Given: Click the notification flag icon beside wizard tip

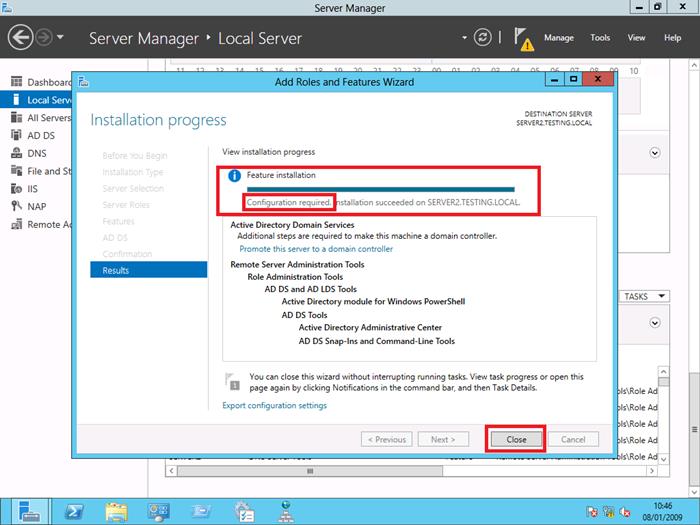Looking at the screenshot, I should (232, 382).
